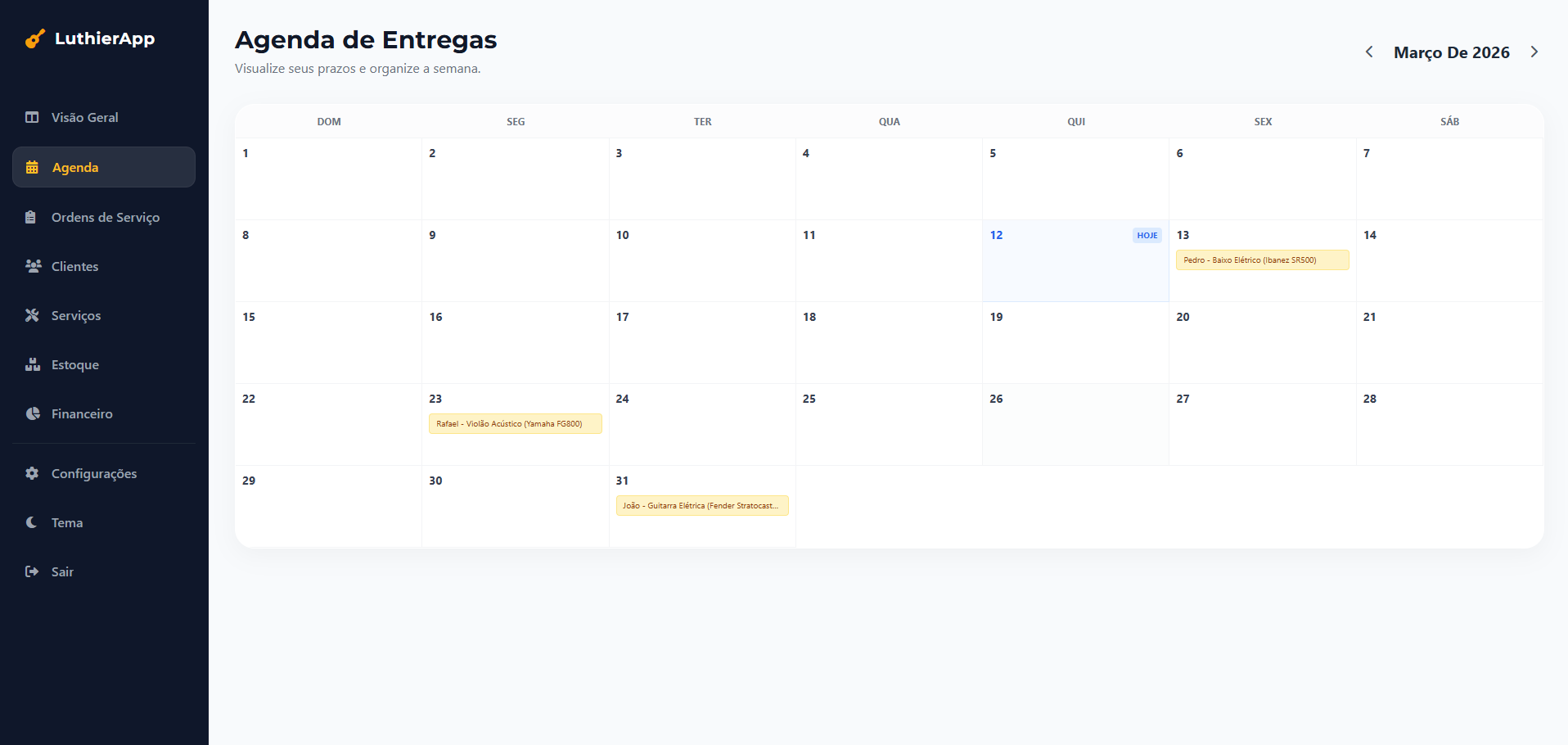The height and width of the screenshot is (745, 1568).
Task: Click the yellow João - Guitarra Elétrica event card
Action: click(x=701, y=506)
